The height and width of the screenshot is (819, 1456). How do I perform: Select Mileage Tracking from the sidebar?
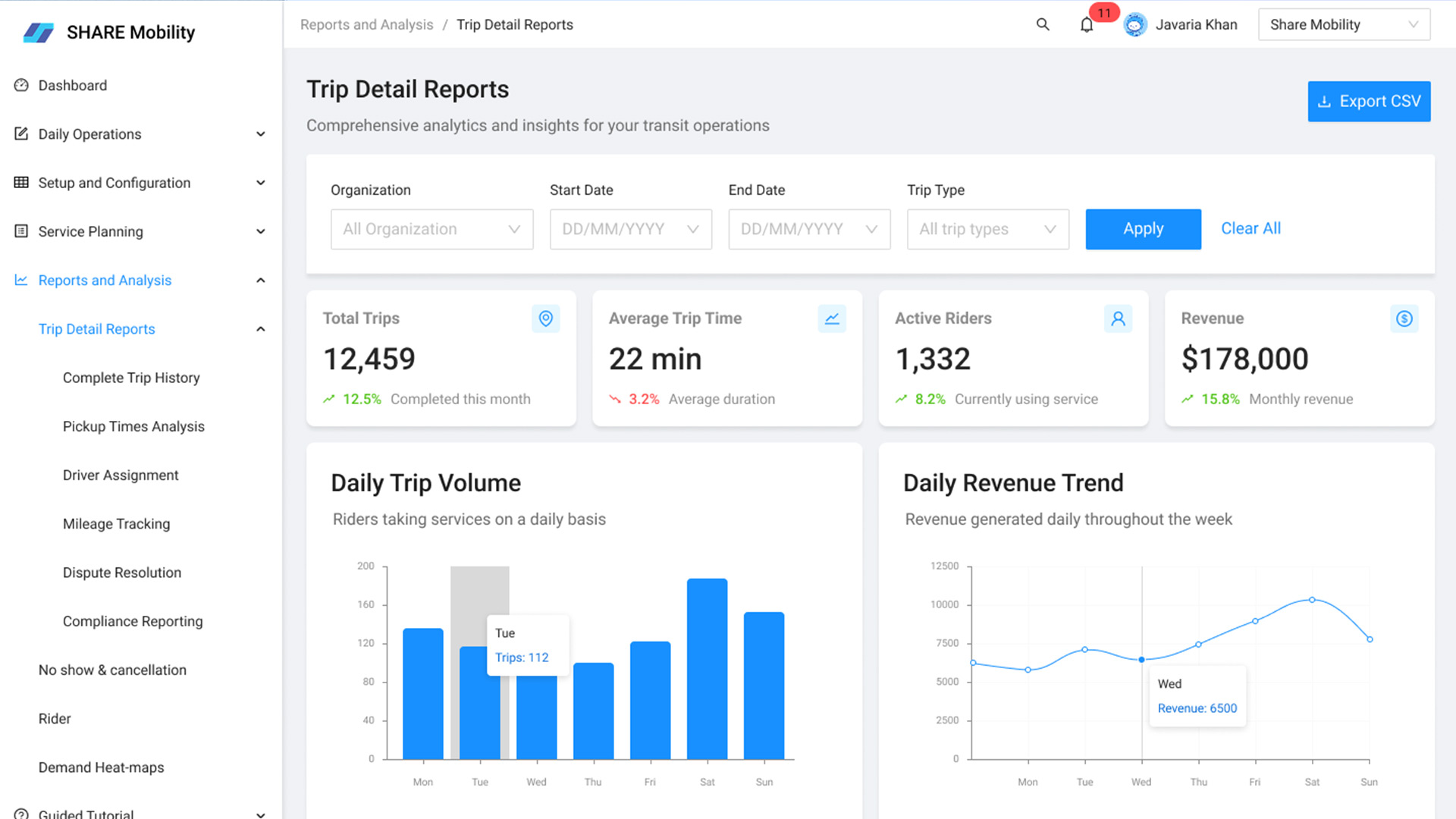pos(116,523)
